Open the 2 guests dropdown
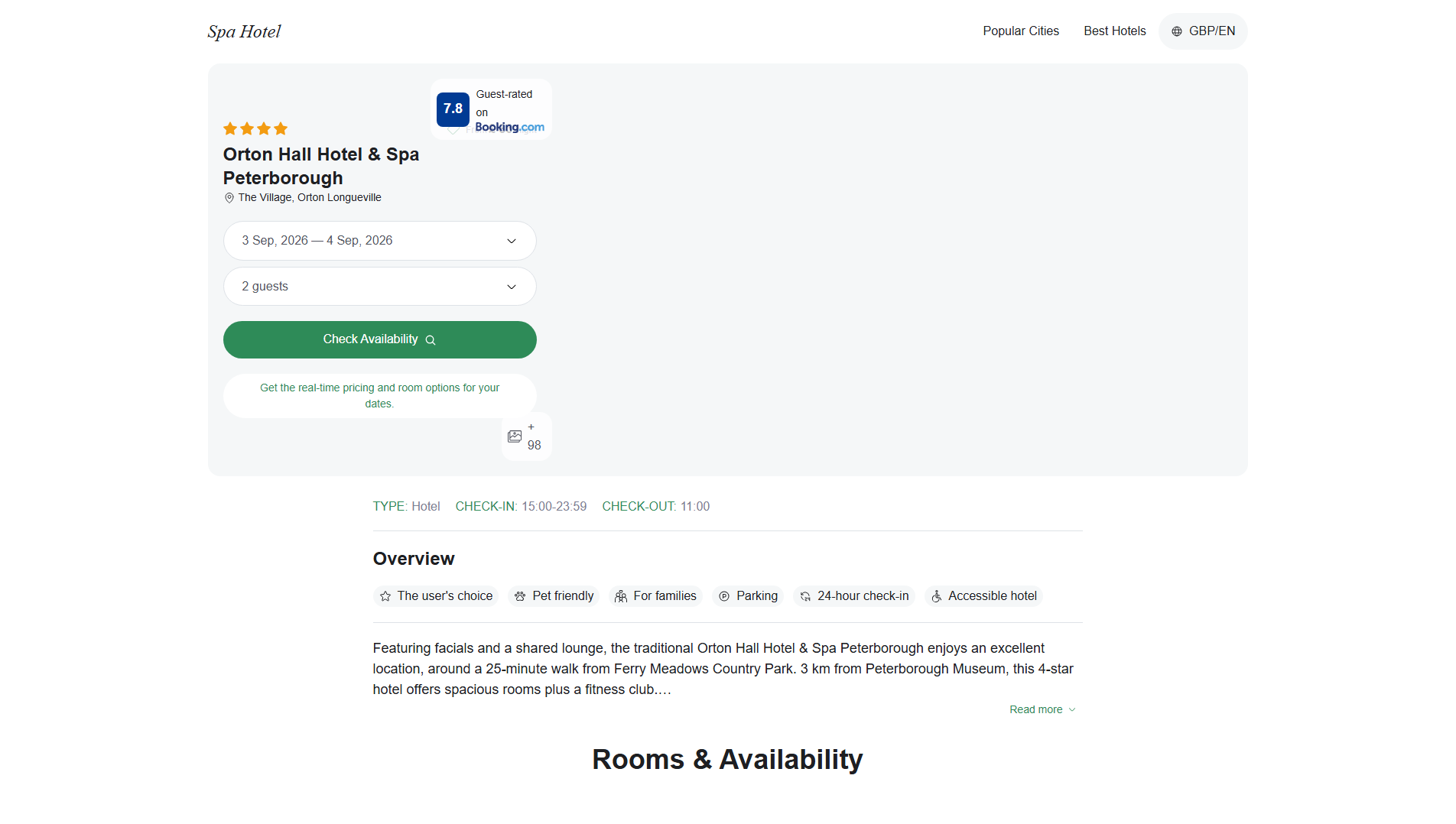Viewport: 1456px width, 824px height. [x=380, y=287]
